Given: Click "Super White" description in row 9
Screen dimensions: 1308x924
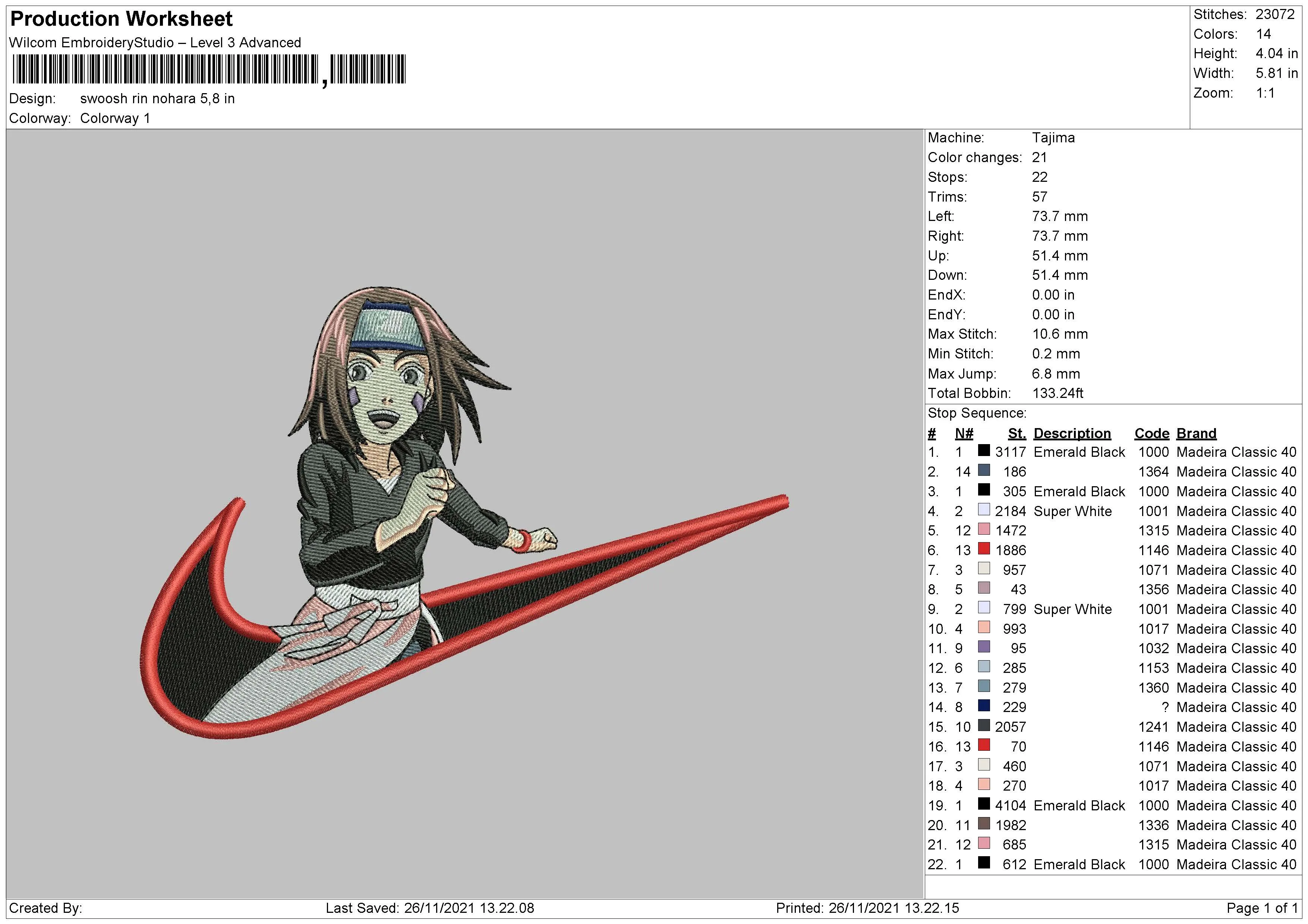Looking at the screenshot, I should 1072,609.
